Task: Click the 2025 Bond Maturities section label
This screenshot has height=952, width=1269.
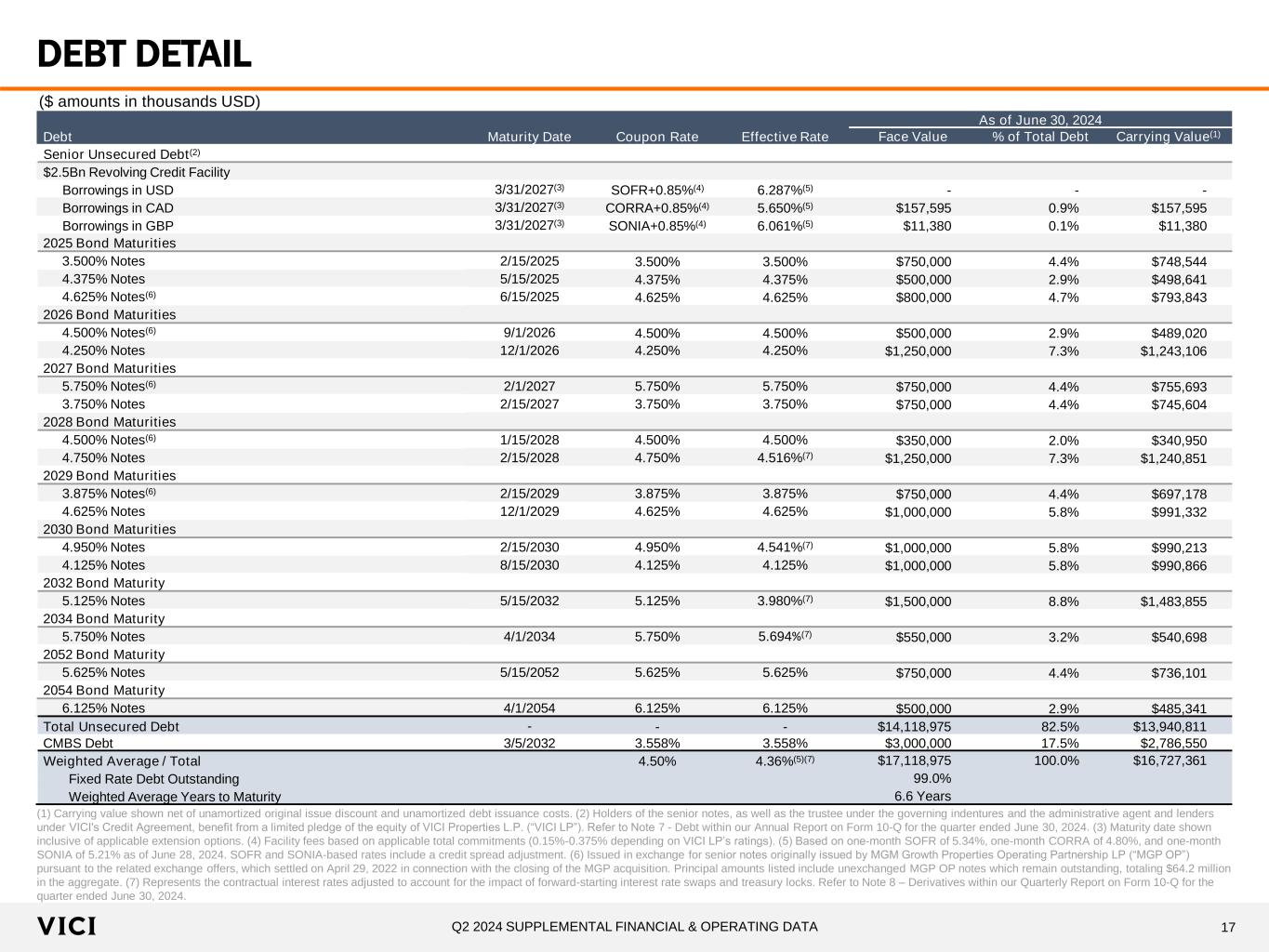Action: (x=110, y=244)
